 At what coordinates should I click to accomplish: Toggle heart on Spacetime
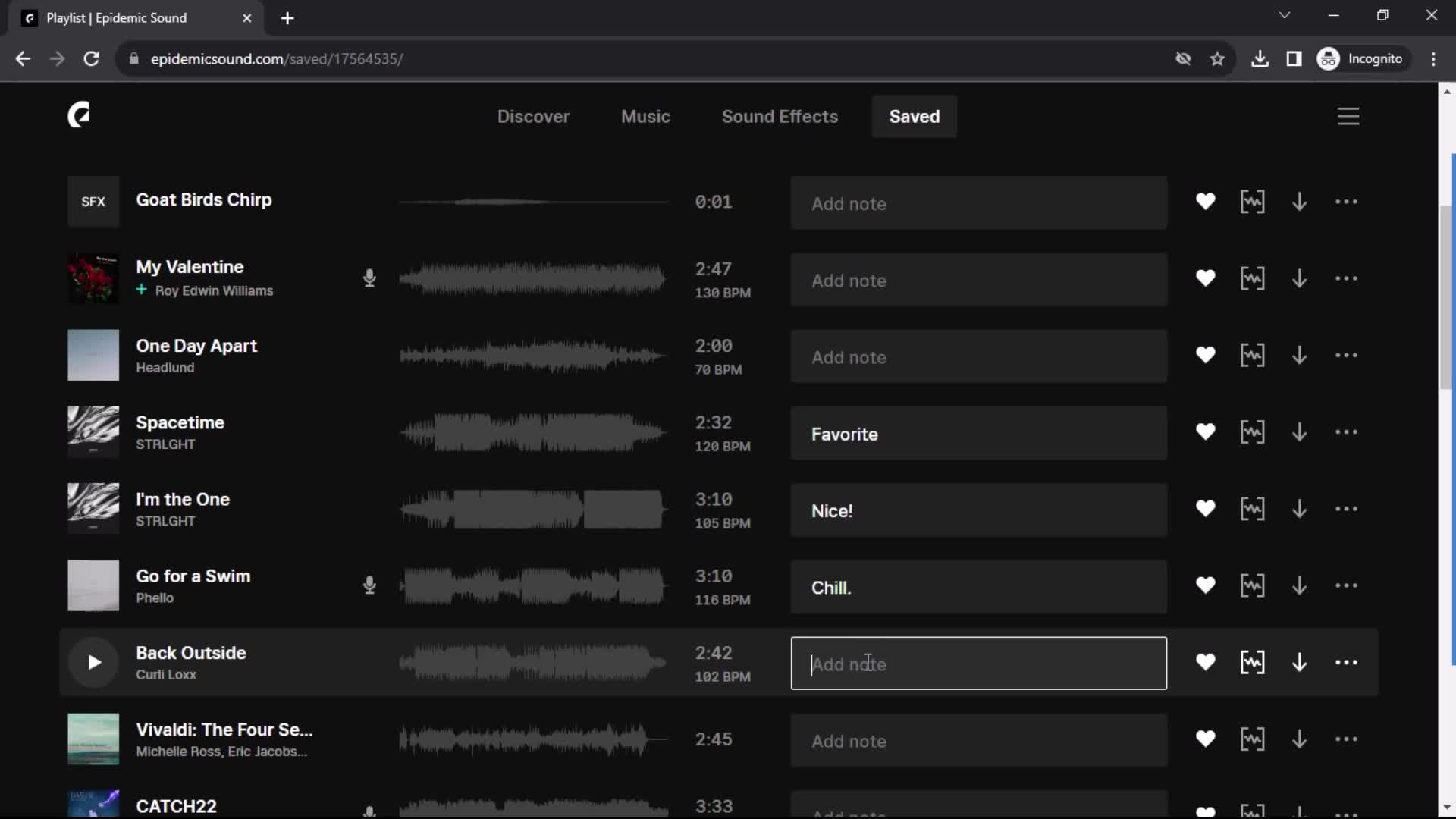[x=1205, y=432]
